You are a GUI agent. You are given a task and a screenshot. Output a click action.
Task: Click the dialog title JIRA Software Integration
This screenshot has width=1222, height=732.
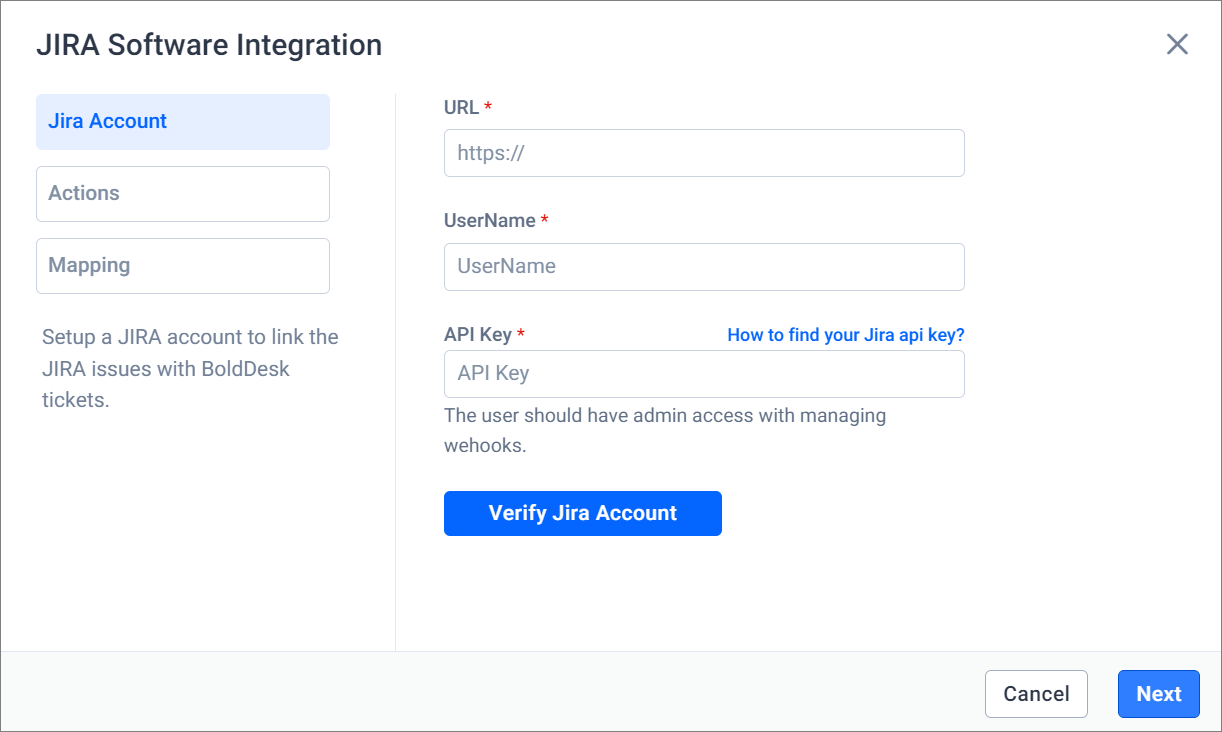coord(209,45)
